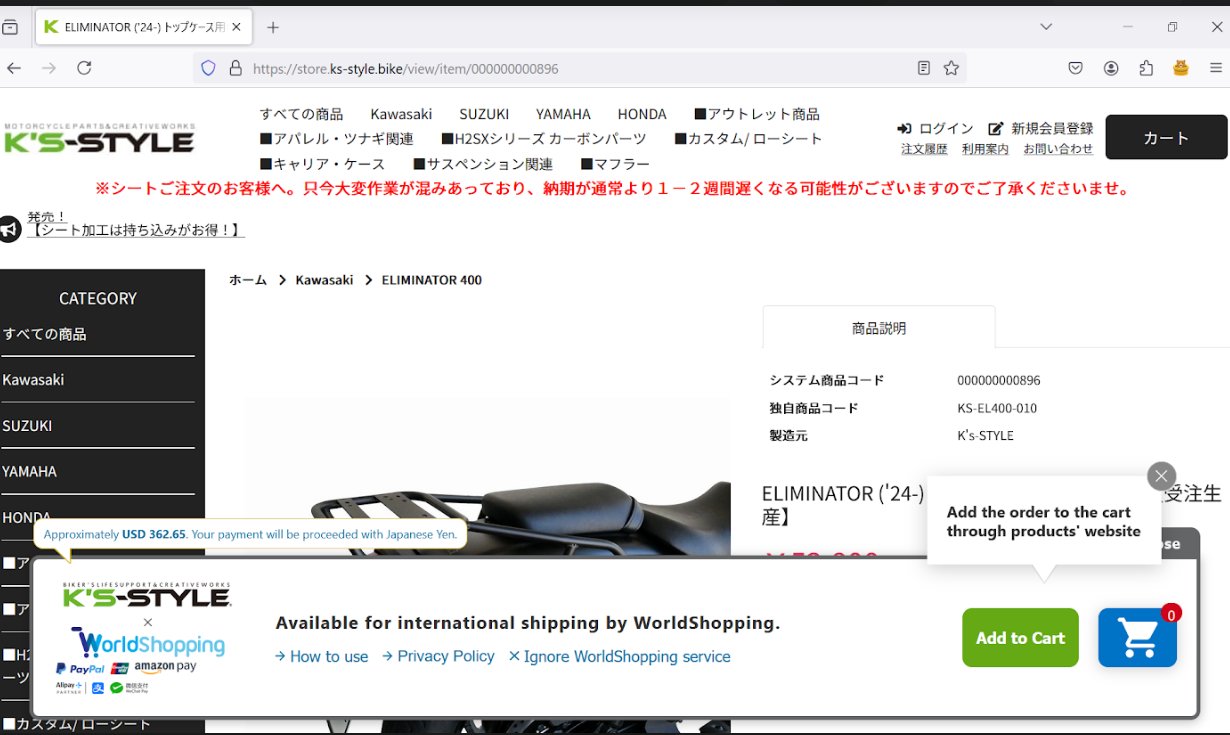Open キャリア・ケース navigation link
This screenshot has width=1230, height=735.
tap(322, 164)
